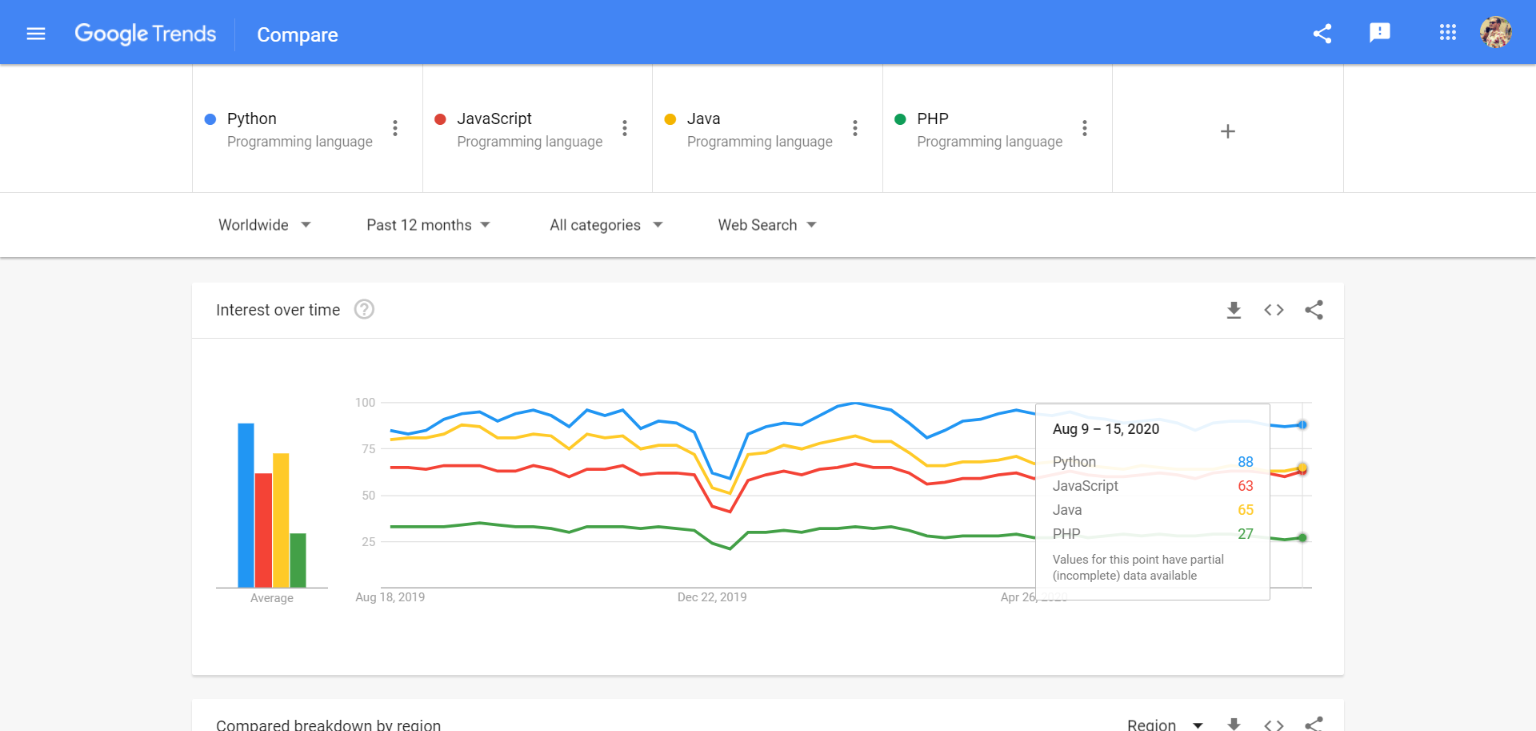Screen dimensions: 1536x731
Task: Open the Worldwide region dropdown
Action: (x=265, y=225)
